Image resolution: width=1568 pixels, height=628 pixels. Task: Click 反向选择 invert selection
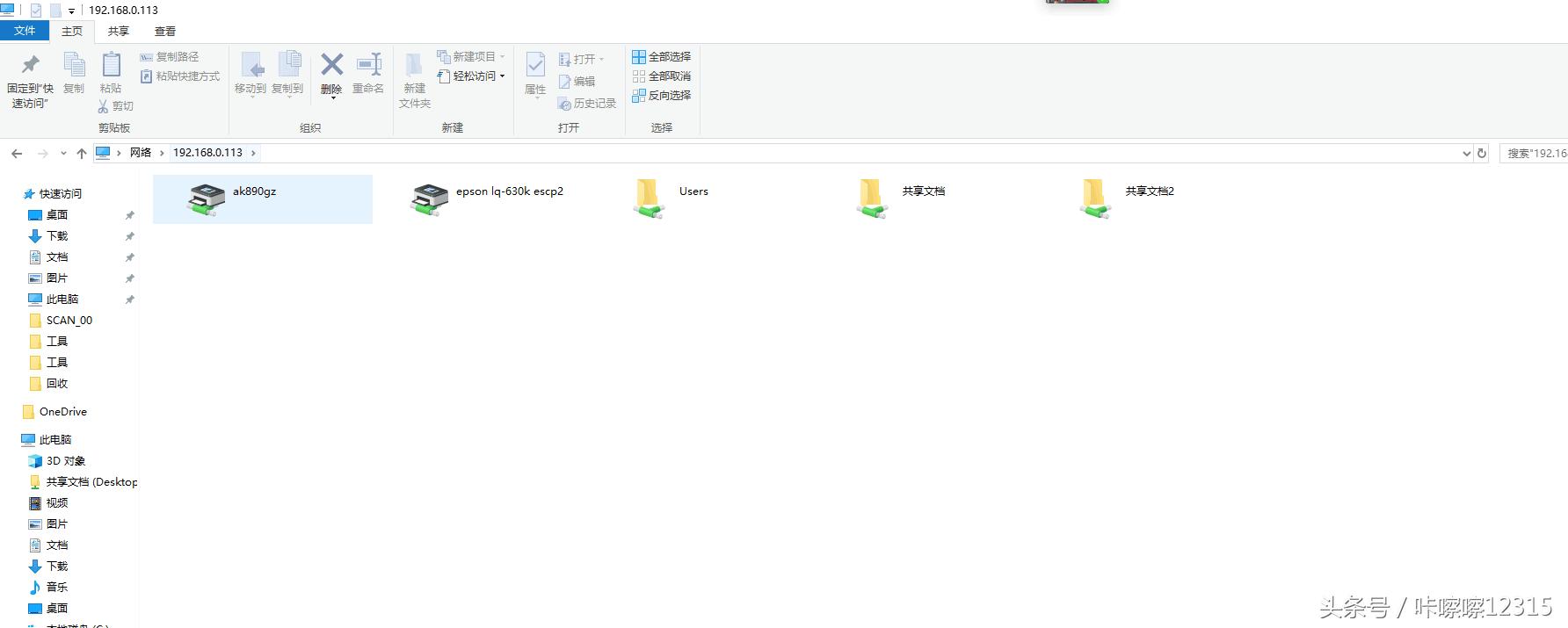pyautogui.click(x=662, y=96)
